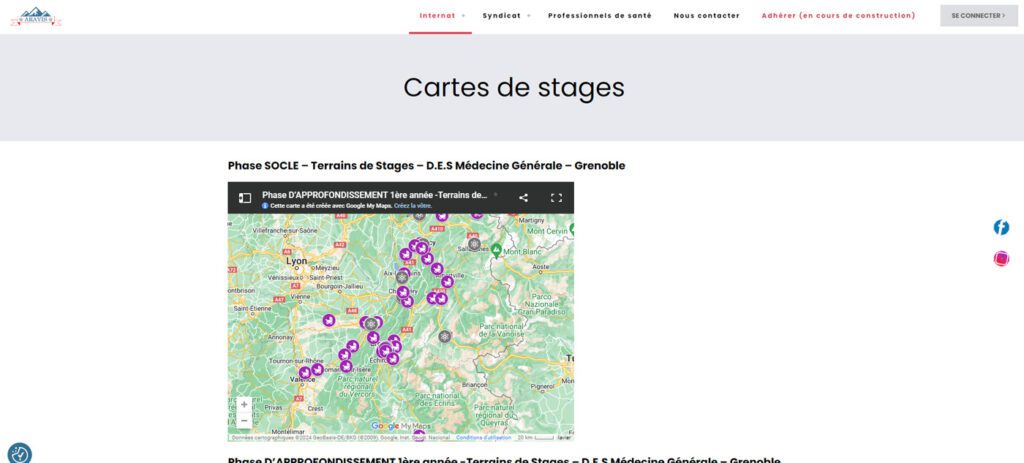This screenshot has height=463, width=1024.
Task: Click the "Phase SOCLE – Terrains de Stages" heading
Action: pyautogui.click(x=426, y=166)
